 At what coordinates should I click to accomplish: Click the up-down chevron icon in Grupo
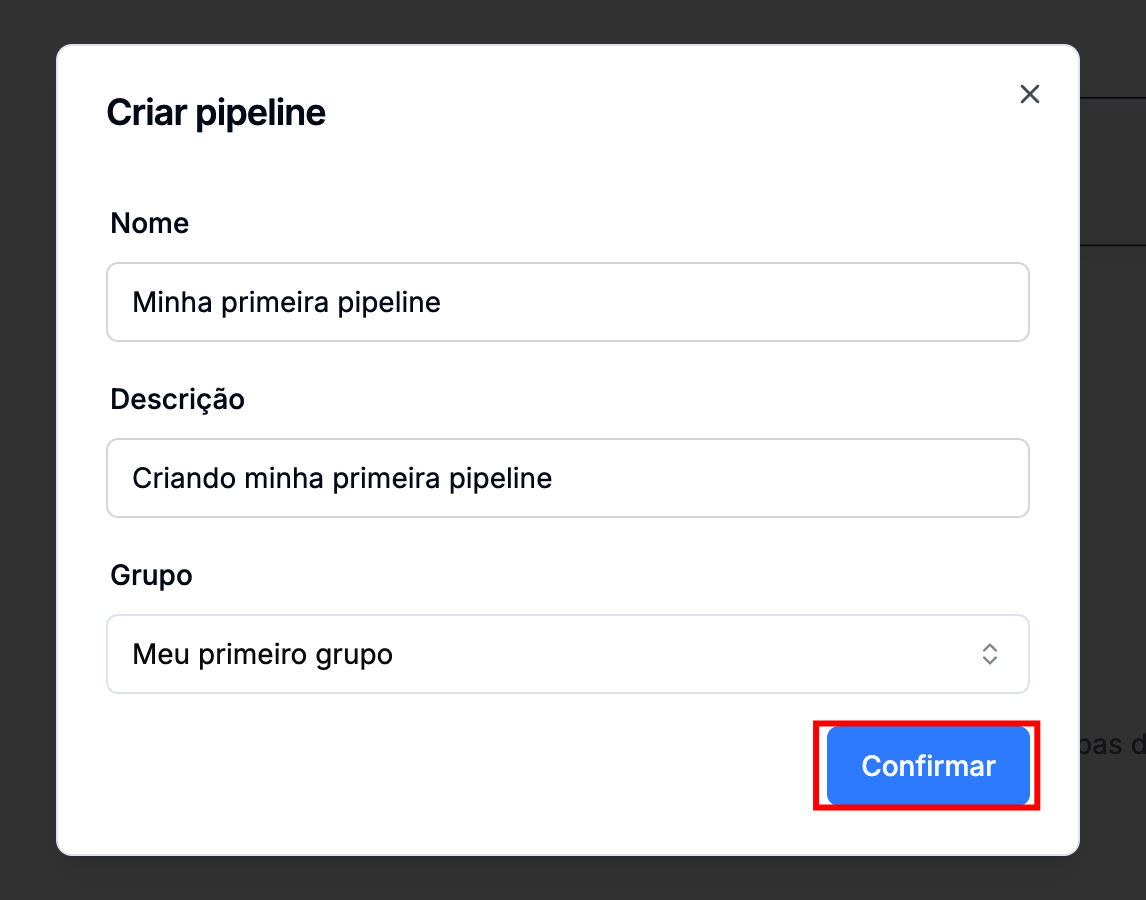coord(989,654)
